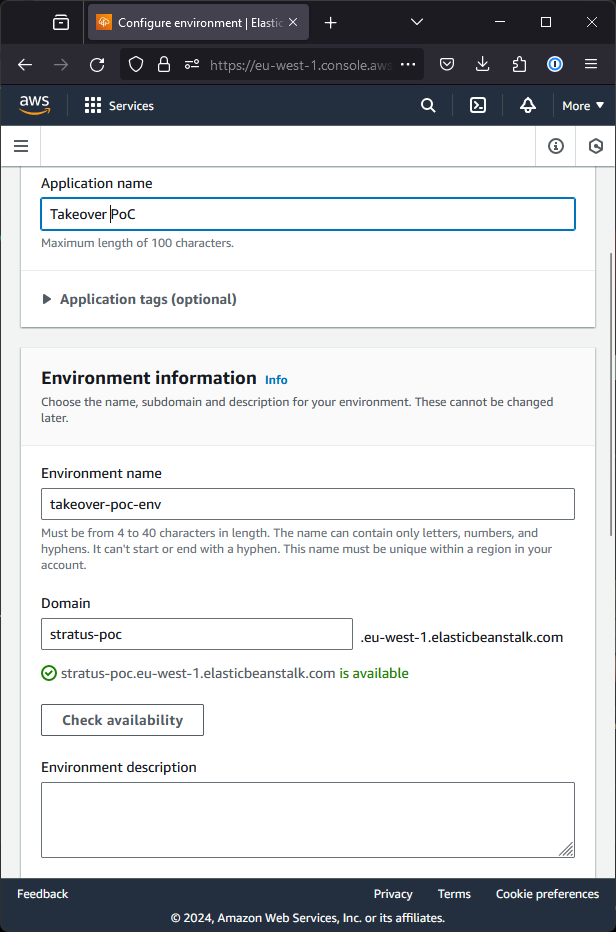Expand Application tags (optional) section
The width and height of the screenshot is (616, 932).
click(139, 299)
